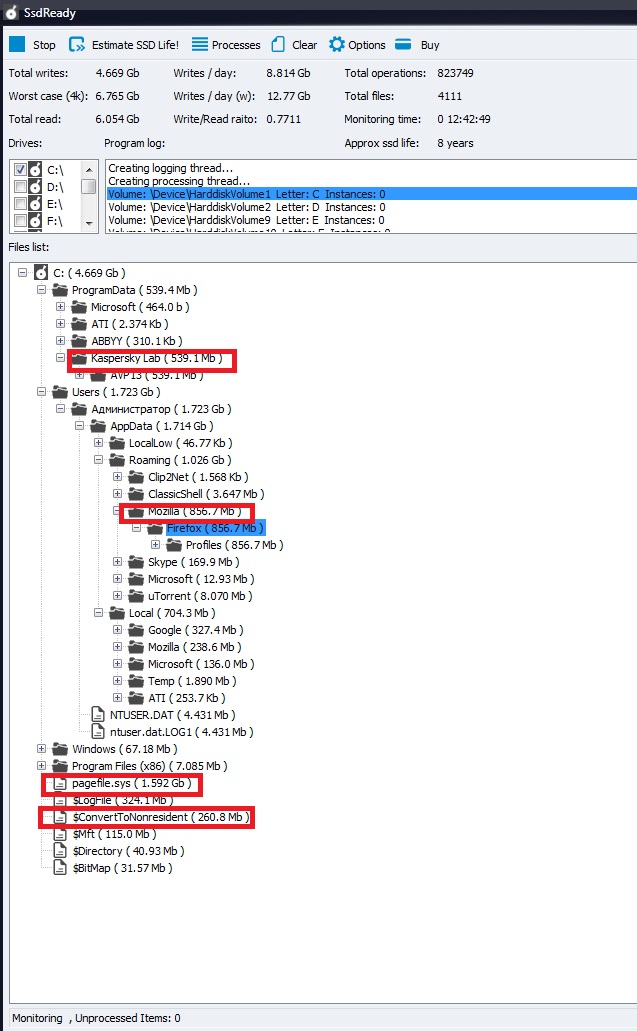Select Clip2Net ( 1.568 Kb ) row

(198, 477)
